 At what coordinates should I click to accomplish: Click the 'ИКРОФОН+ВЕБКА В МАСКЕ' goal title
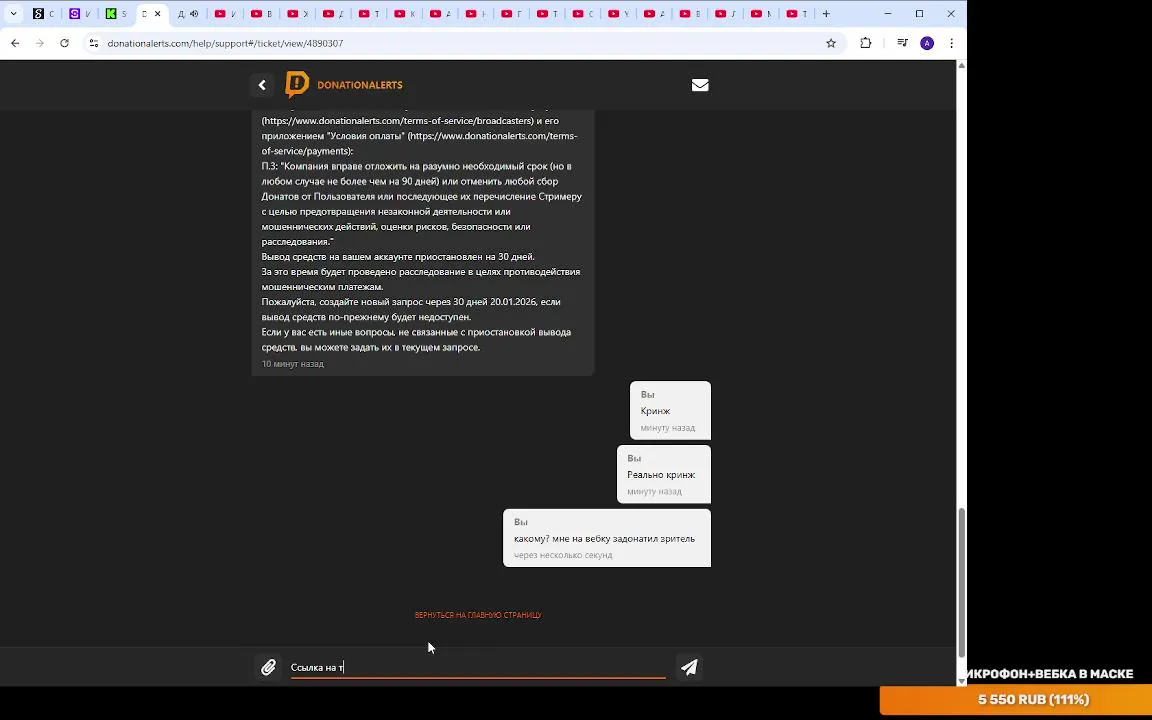[1049, 674]
